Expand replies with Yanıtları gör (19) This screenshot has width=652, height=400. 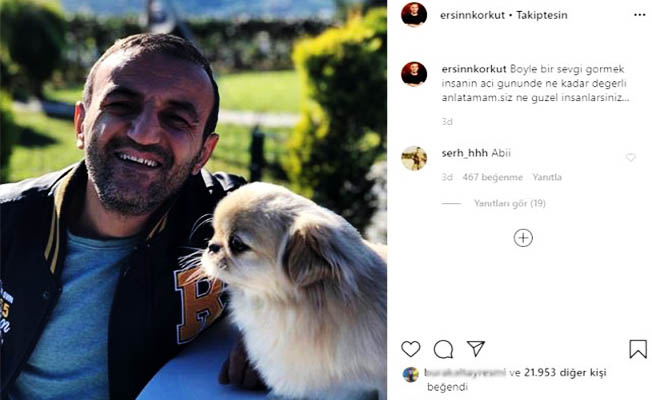[x=510, y=203]
